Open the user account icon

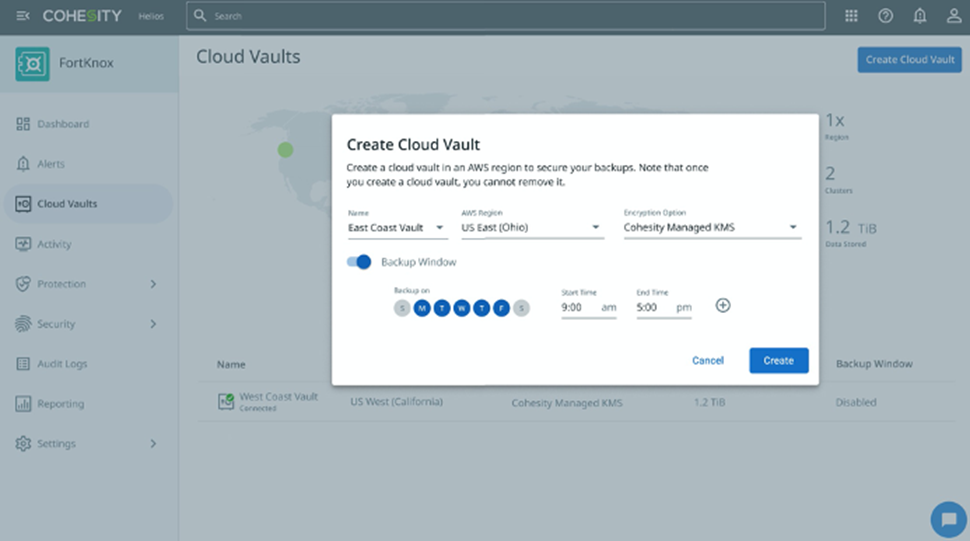953,16
